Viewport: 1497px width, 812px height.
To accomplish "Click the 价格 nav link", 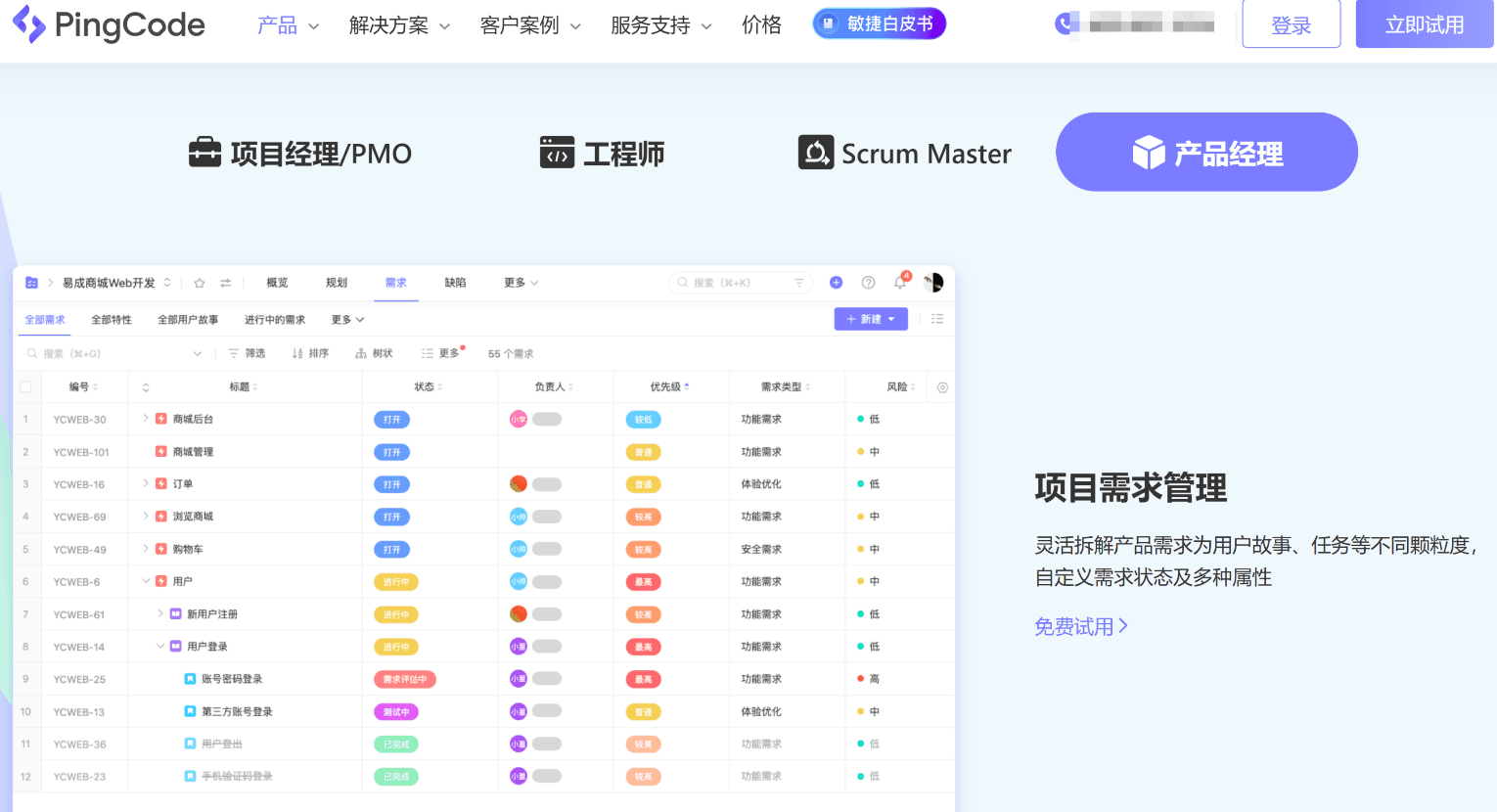I will pyautogui.click(x=761, y=25).
